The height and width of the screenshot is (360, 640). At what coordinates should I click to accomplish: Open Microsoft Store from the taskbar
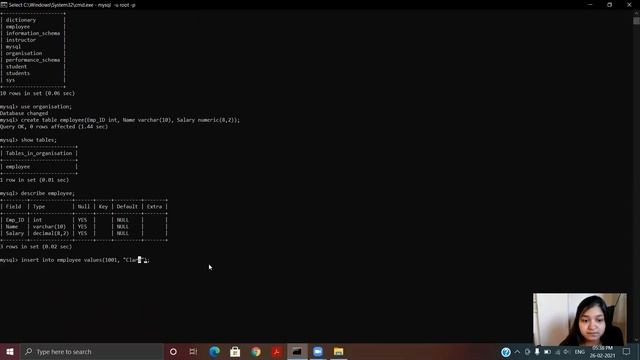[x=235, y=351]
